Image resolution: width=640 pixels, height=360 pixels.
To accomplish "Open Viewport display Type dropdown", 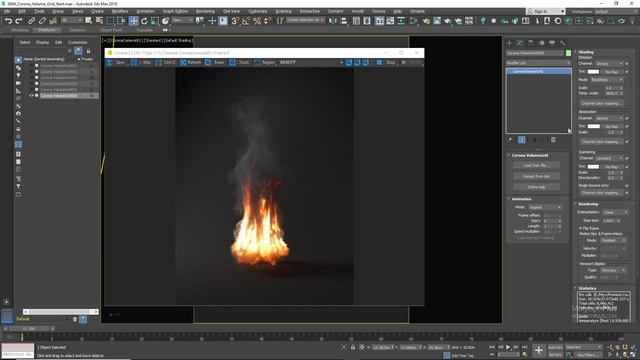I will point(613,271).
